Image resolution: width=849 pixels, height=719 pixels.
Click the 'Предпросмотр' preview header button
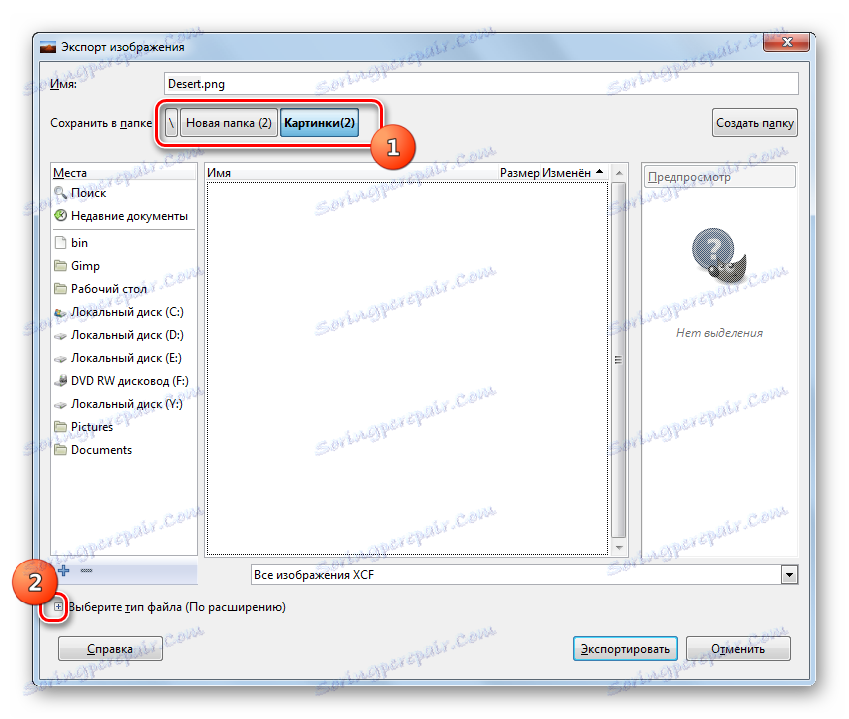click(720, 177)
